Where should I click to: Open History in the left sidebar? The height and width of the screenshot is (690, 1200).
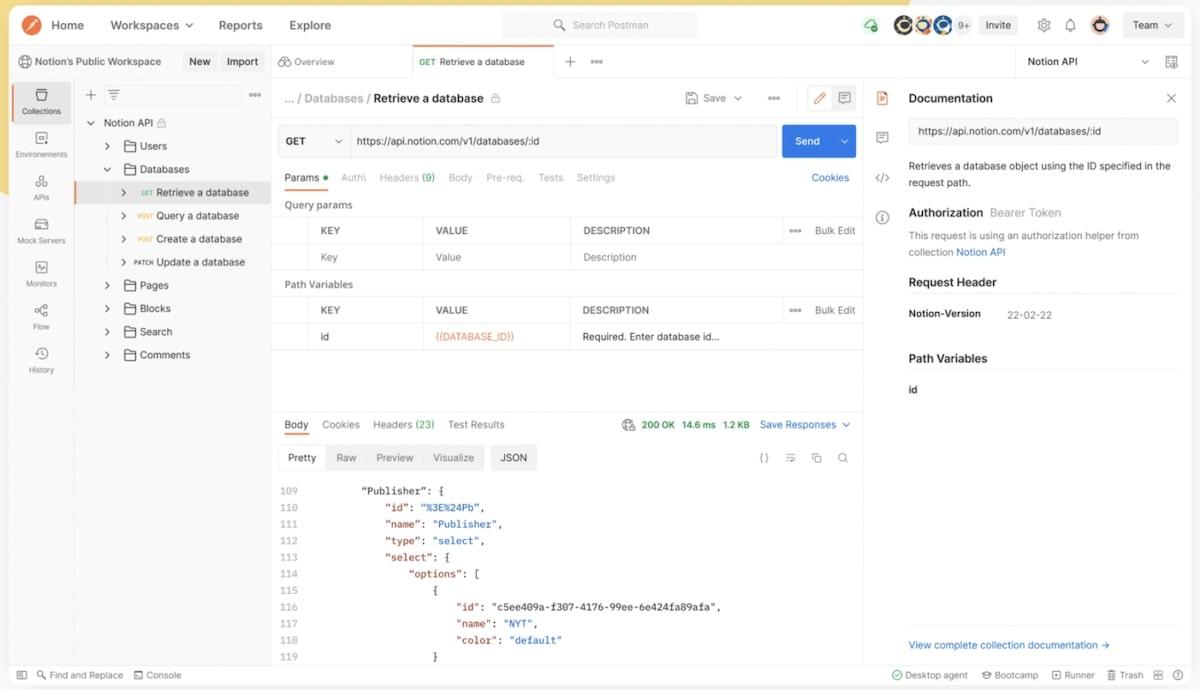41,359
